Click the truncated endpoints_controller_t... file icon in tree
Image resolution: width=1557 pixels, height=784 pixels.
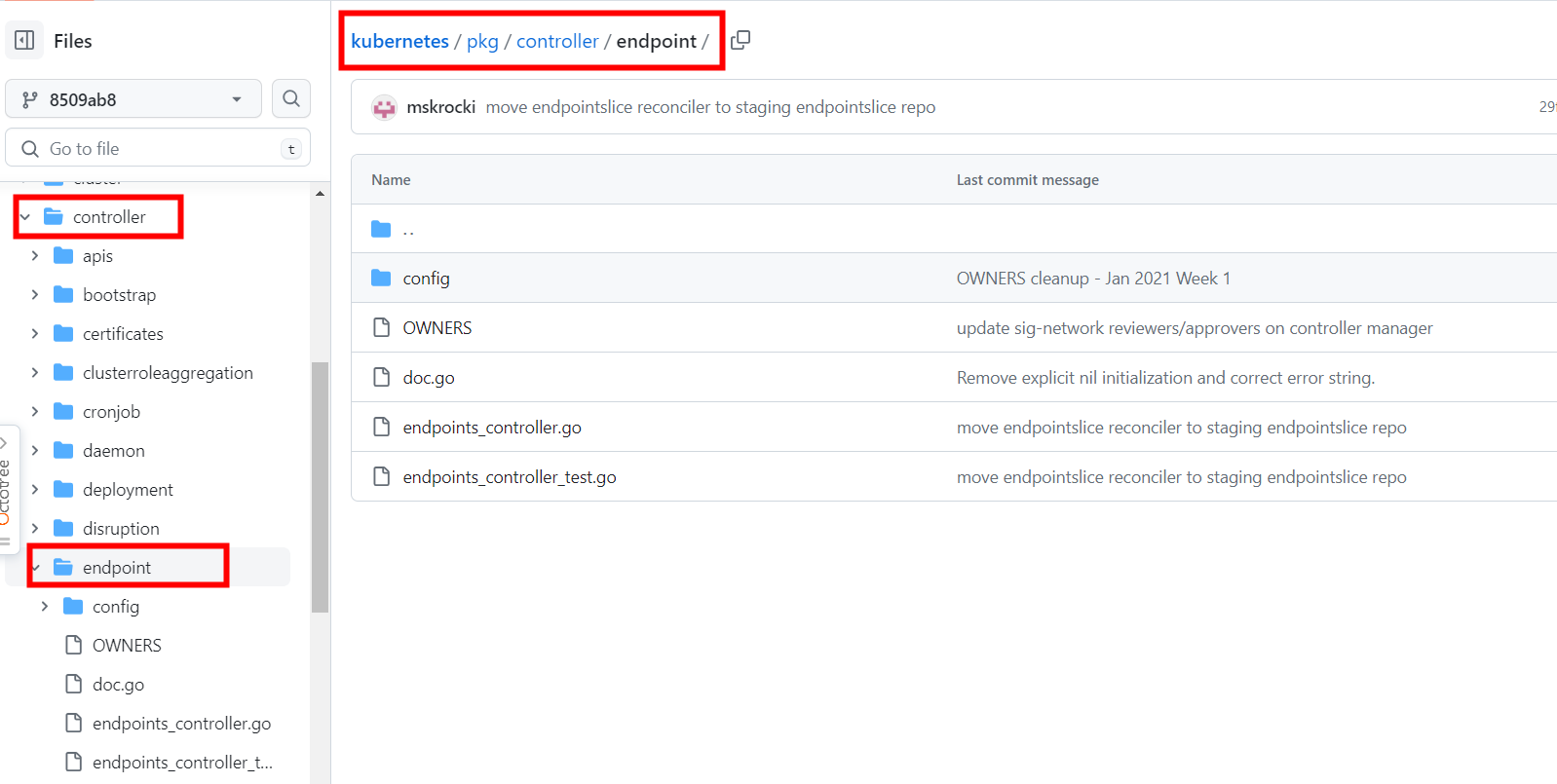pos(73,762)
